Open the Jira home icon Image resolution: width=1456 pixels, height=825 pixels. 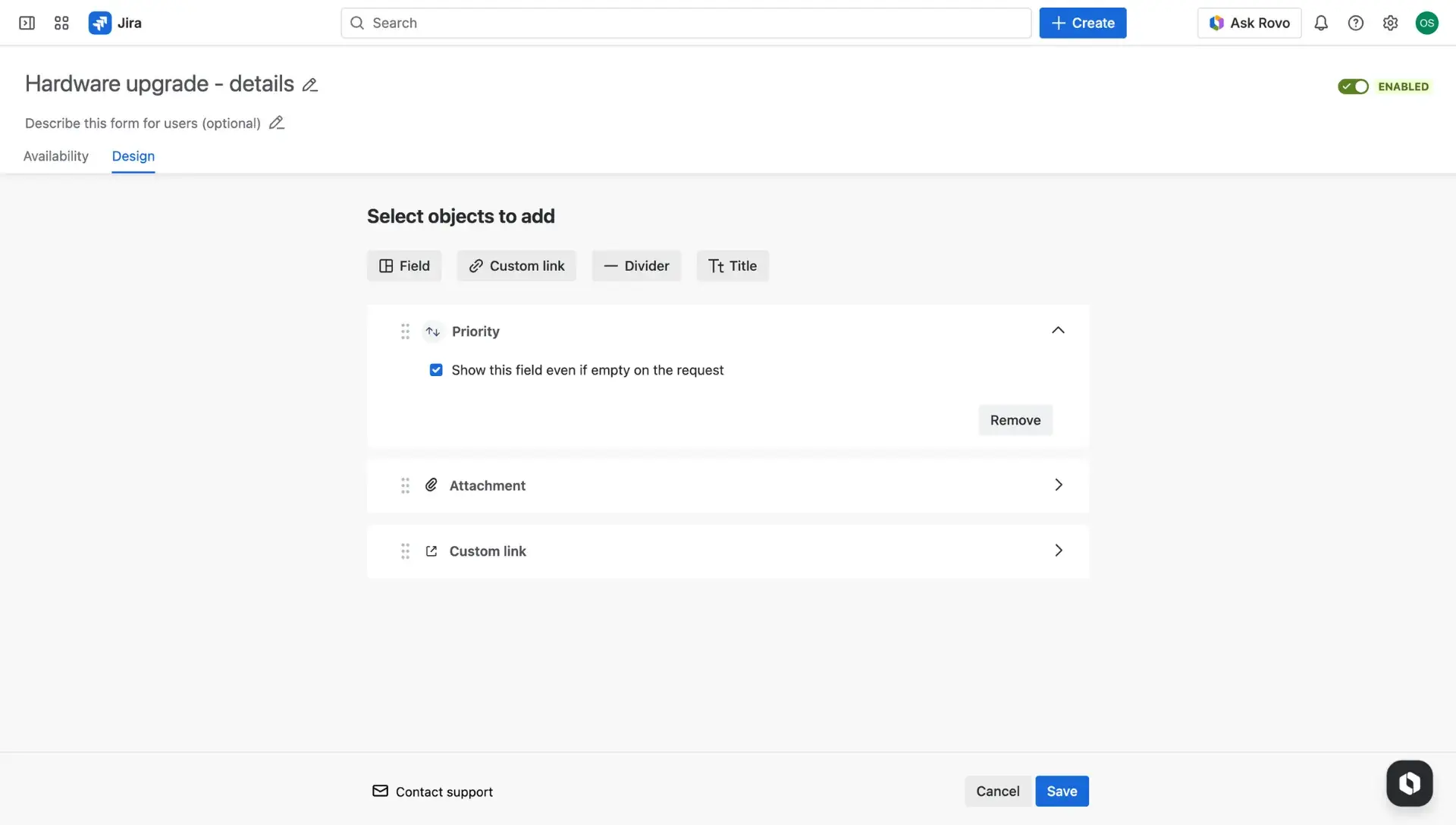pyautogui.click(x=99, y=23)
